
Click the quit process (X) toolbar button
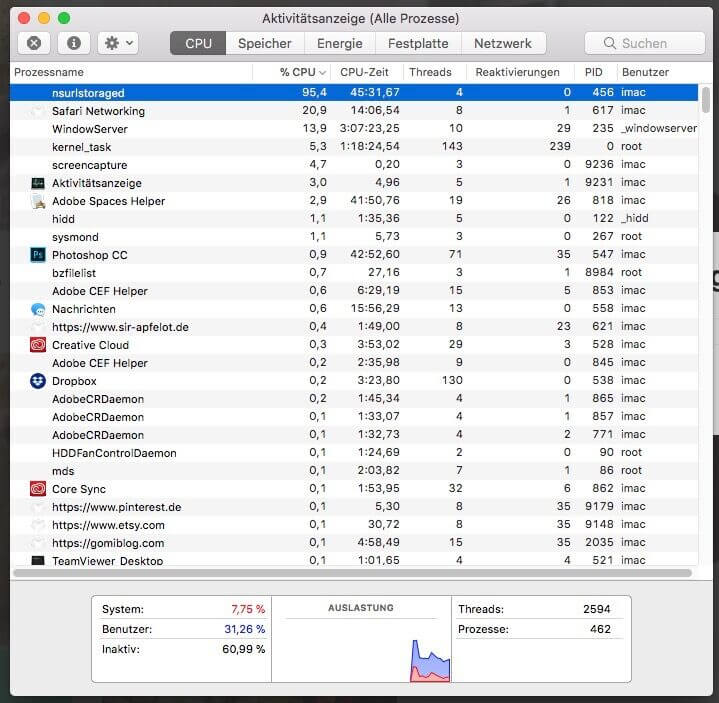click(33, 43)
